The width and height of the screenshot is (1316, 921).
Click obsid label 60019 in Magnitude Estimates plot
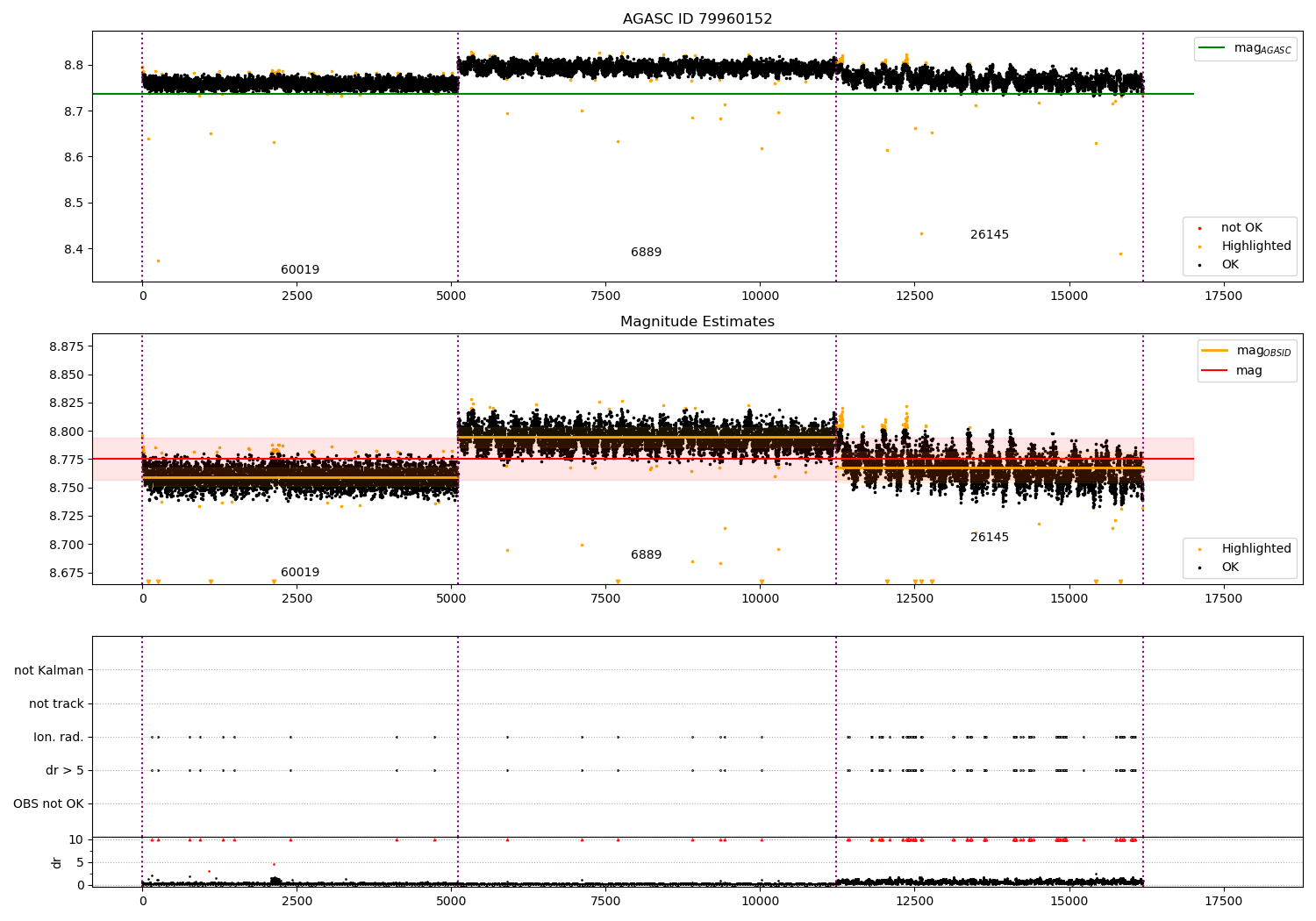coord(300,573)
